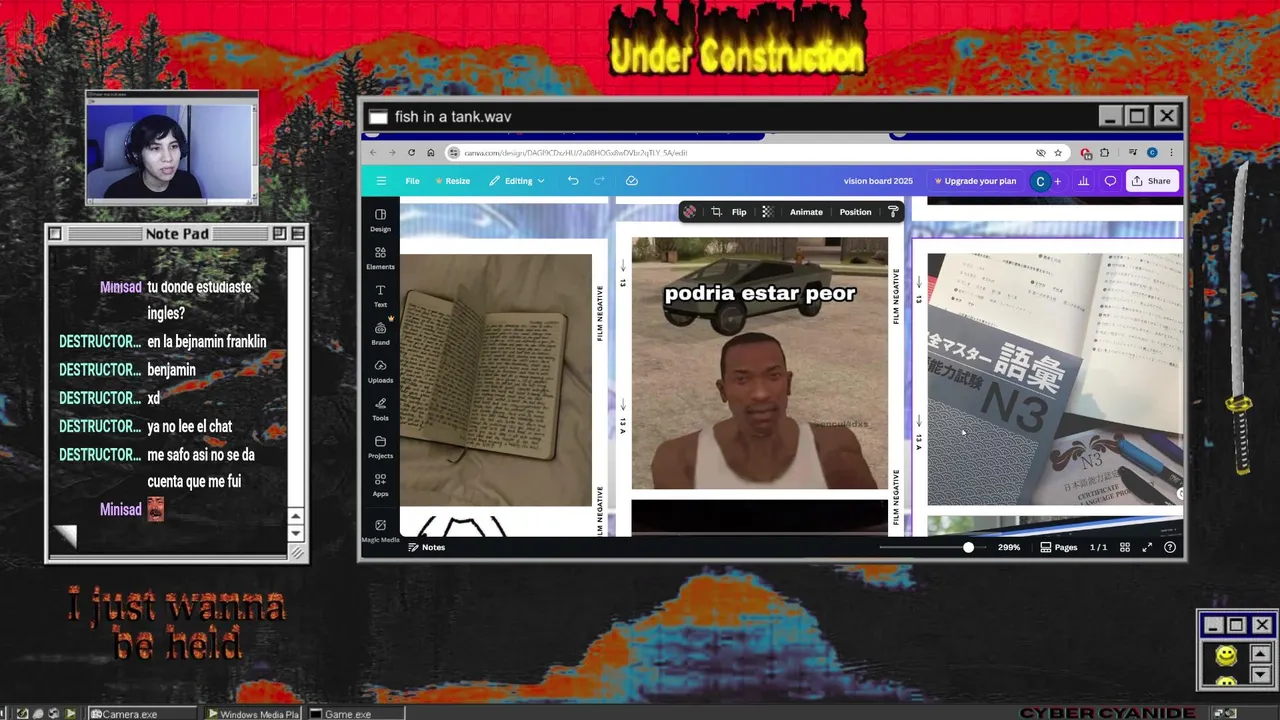
Task: Click the smiley face emoji in widget
Action: [x=1226, y=655]
